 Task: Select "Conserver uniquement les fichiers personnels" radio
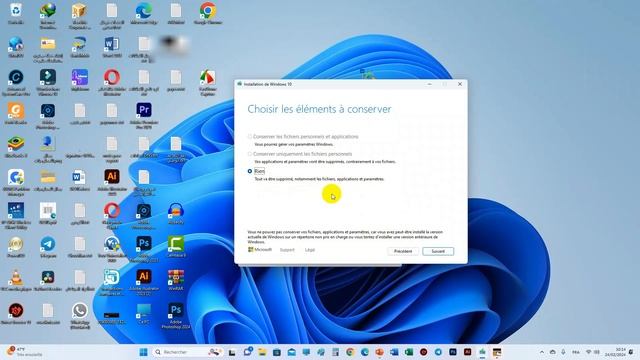(250, 154)
